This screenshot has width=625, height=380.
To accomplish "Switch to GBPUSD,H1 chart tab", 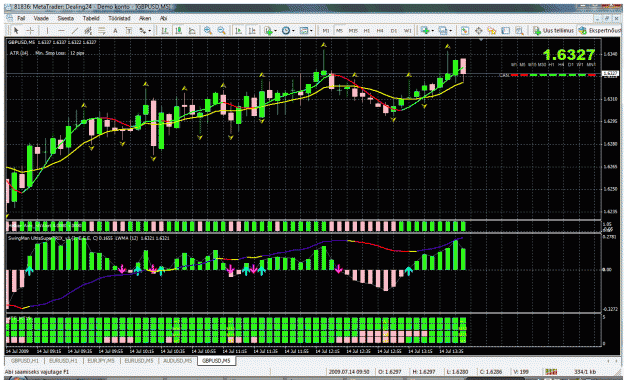I will coord(25,361).
